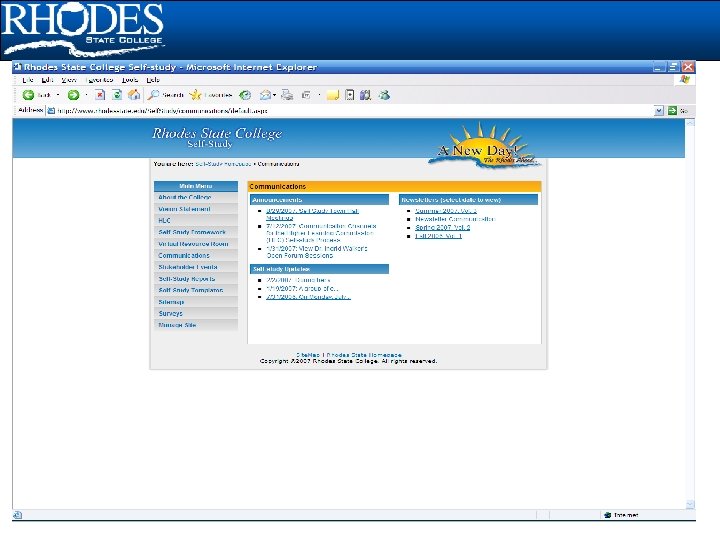Open Self Study Framework menu item
The image size is (720, 540).
(x=196, y=232)
